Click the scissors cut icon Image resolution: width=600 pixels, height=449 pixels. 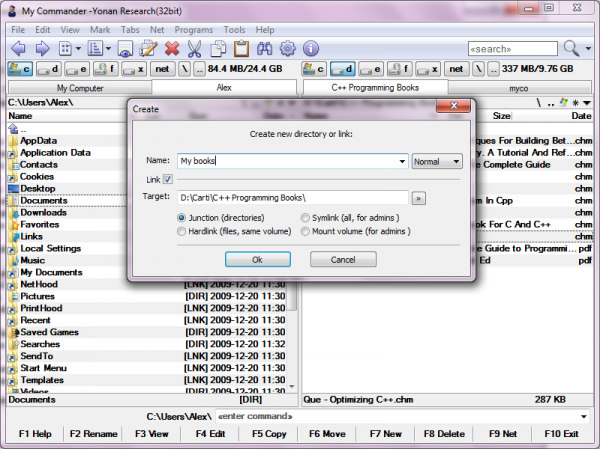pyautogui.click(x=194, y=48)
